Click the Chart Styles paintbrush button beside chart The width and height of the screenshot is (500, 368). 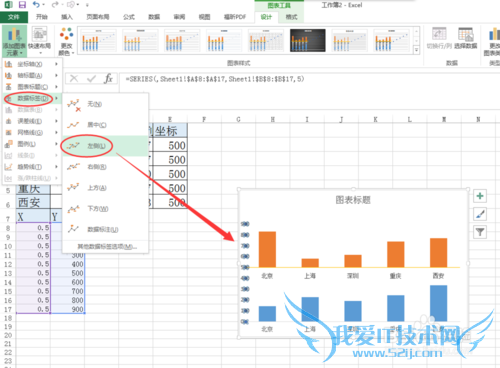click(480, 214)
